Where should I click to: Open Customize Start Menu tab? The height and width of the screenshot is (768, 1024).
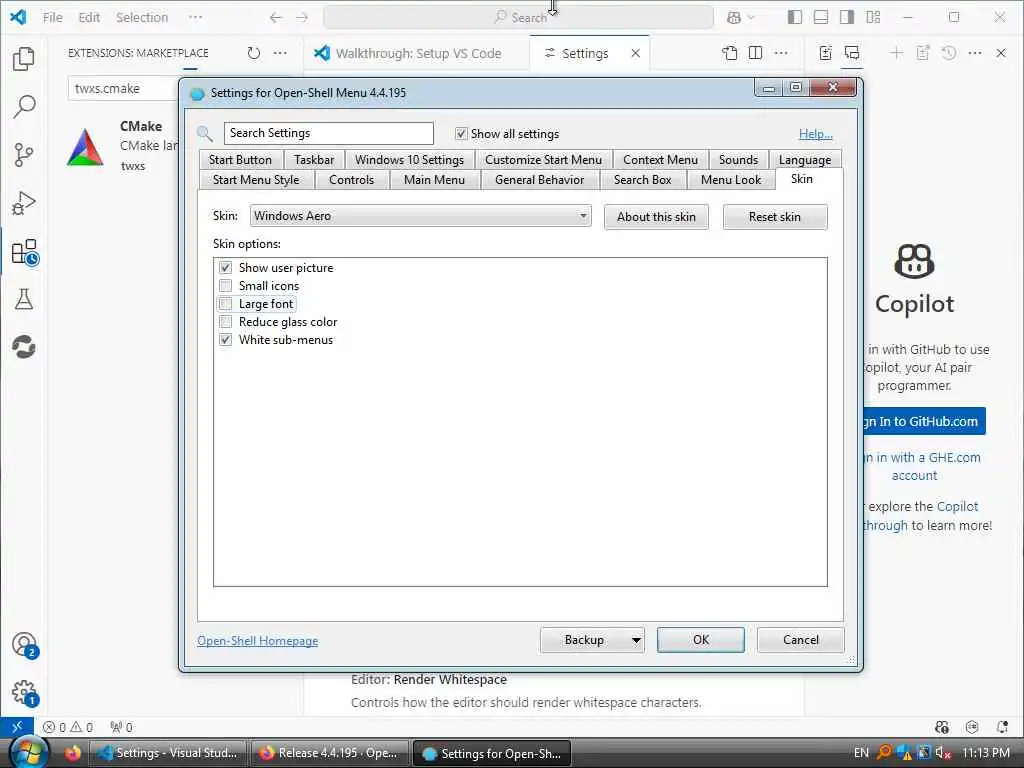click(x=543, y=160)
